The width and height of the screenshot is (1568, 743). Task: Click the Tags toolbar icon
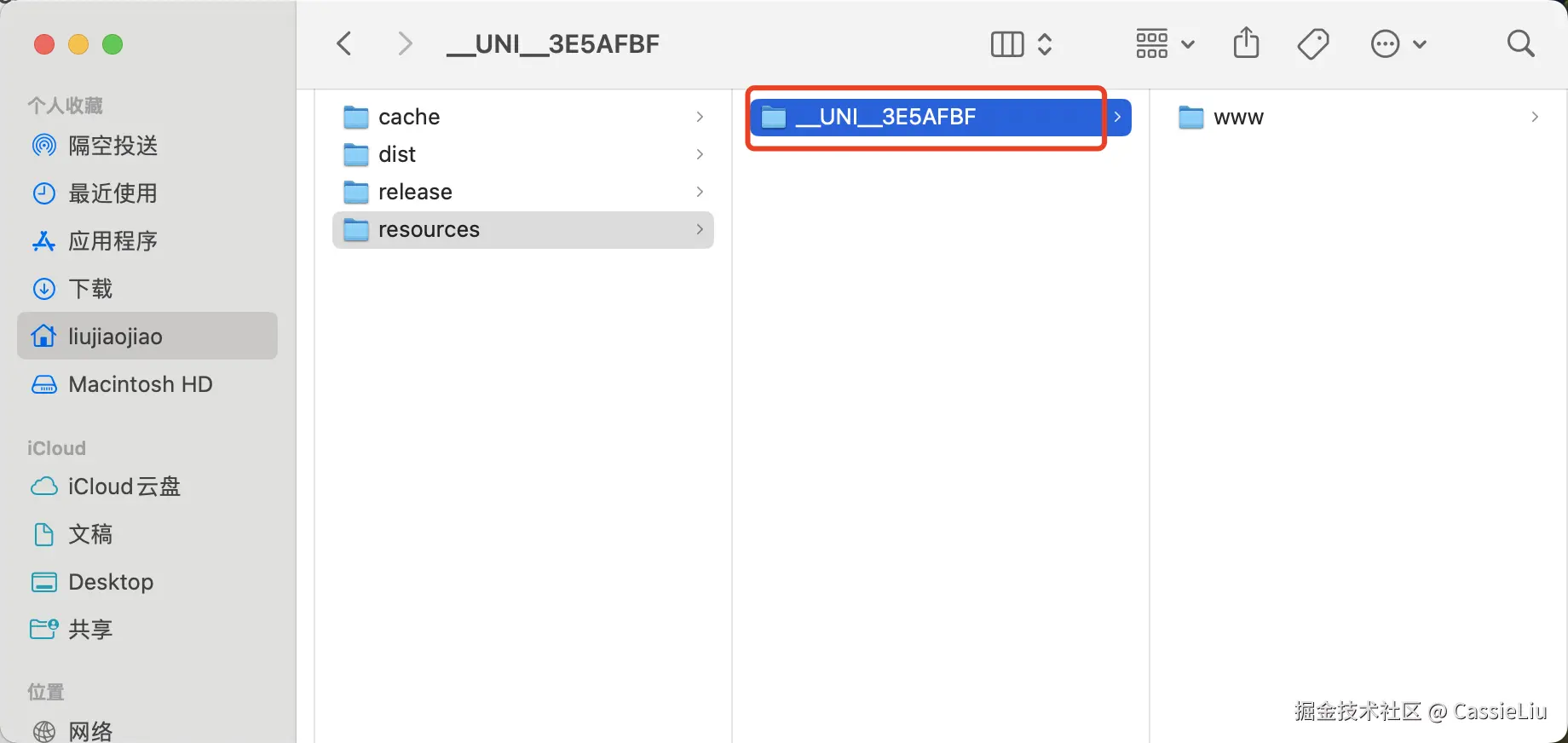[x=1313, y=43]
